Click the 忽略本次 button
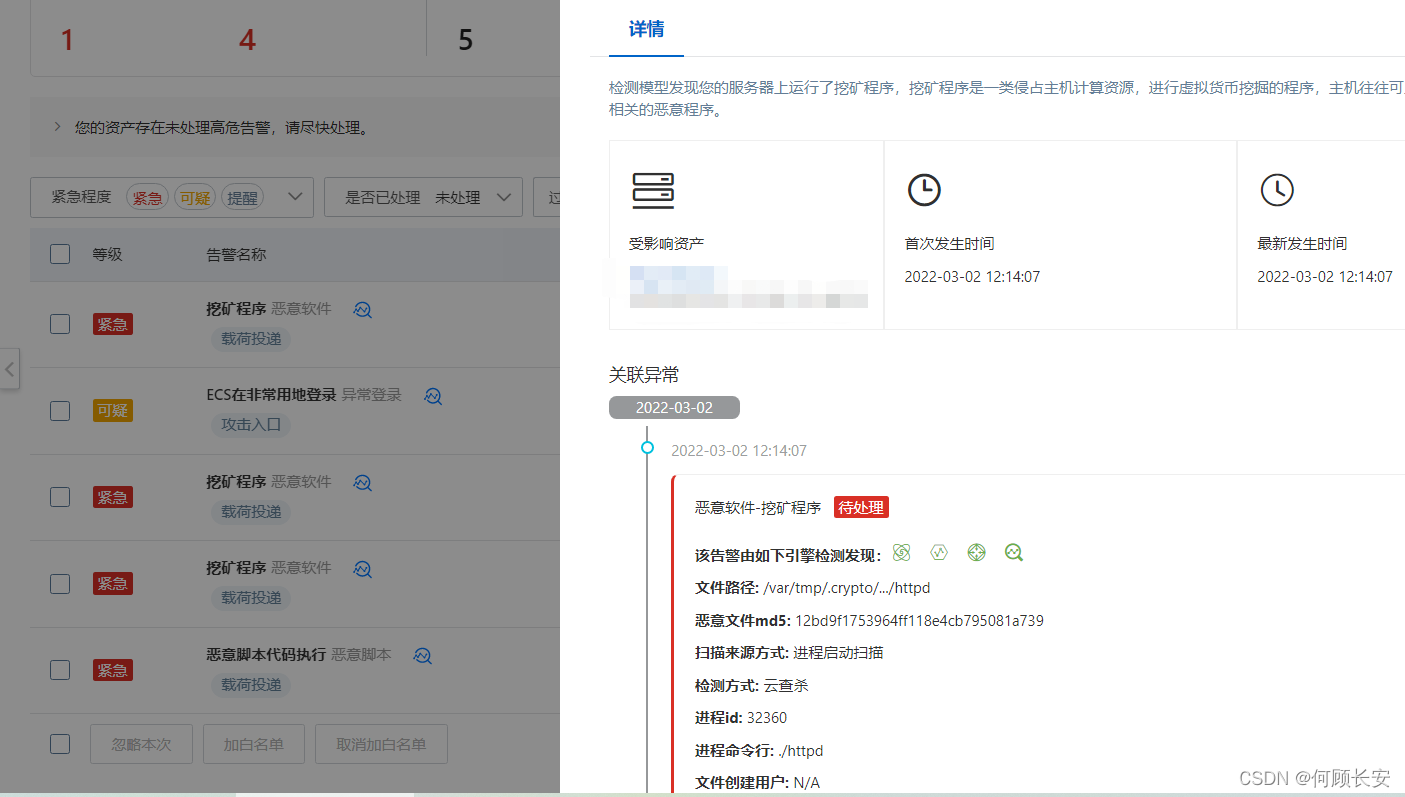Screen dimensions: 1405x797 coord(141,744)
